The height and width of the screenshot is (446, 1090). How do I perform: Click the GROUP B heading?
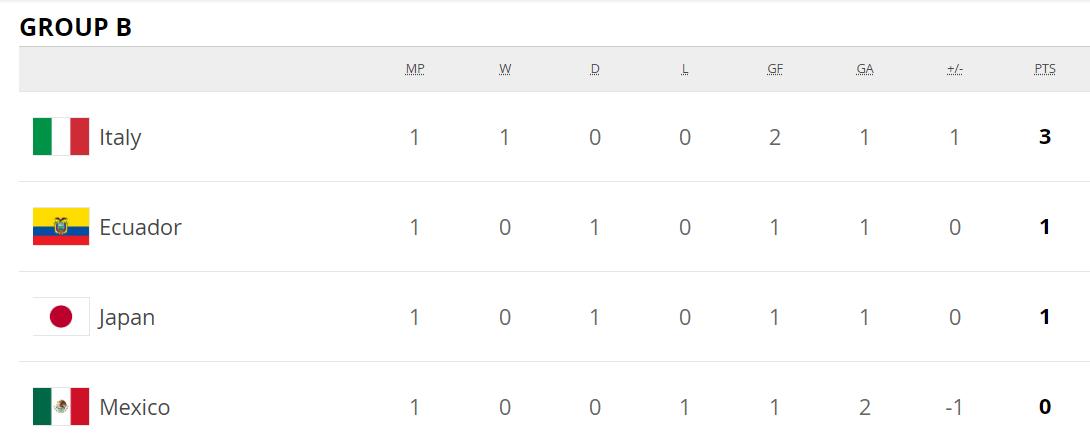point(76,28)
